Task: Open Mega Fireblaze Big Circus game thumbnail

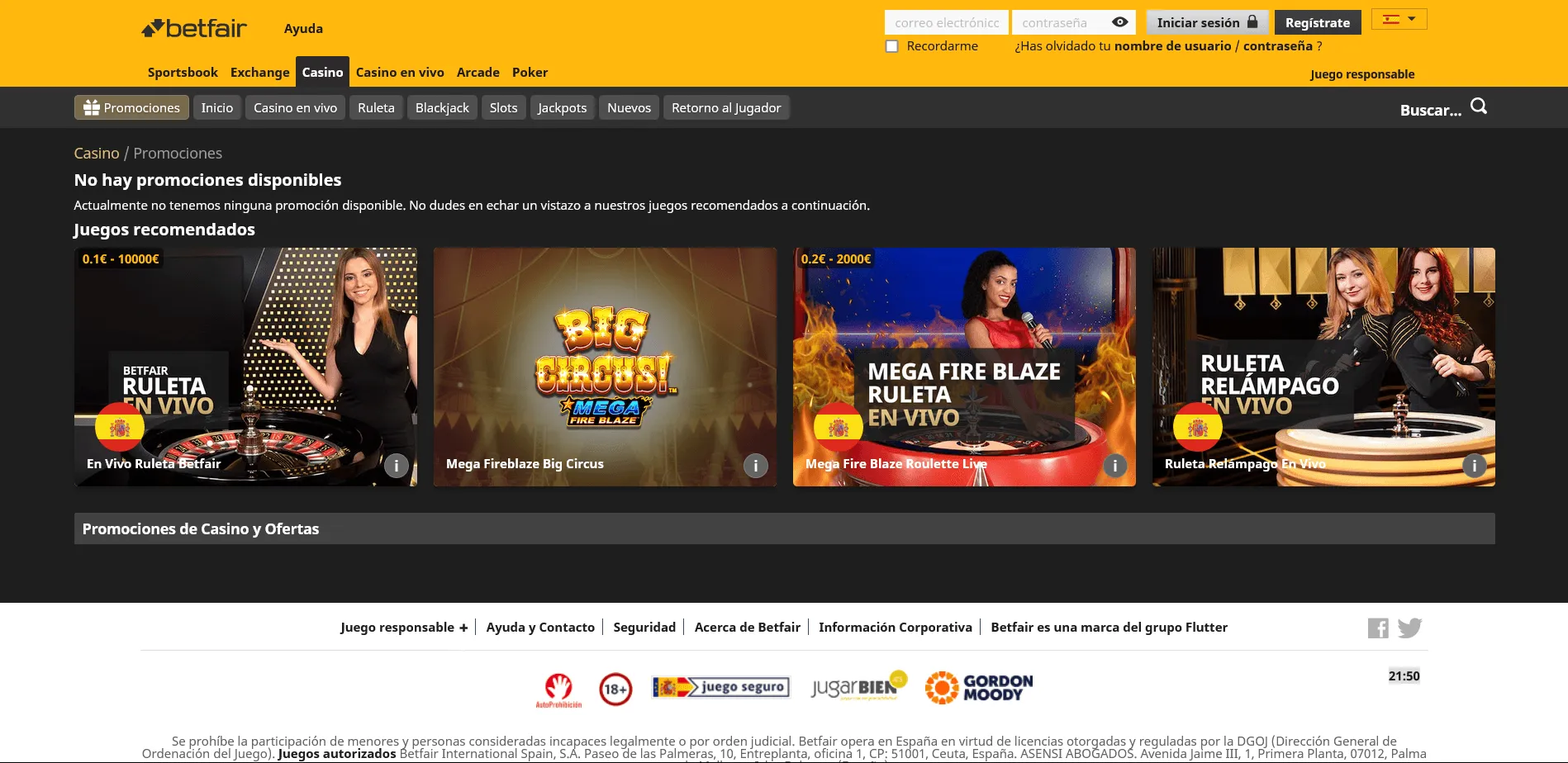Action: tap(605, 367)
